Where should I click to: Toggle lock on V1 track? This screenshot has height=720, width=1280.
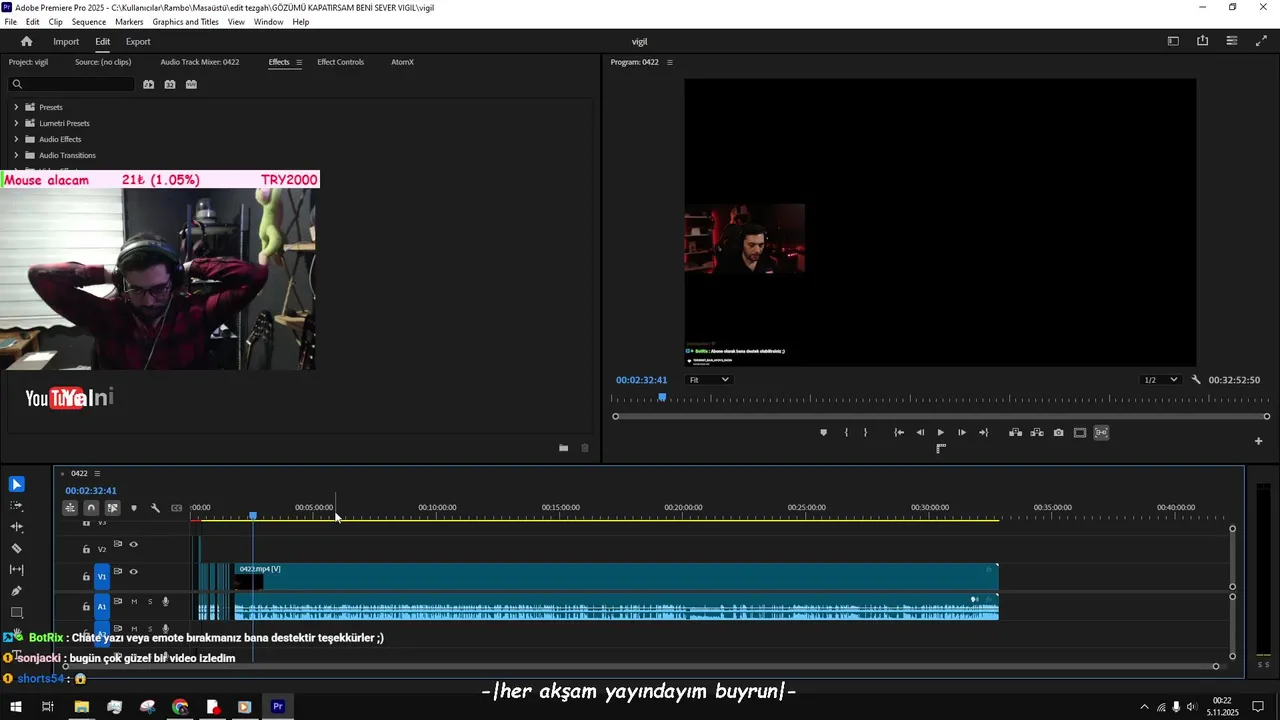(x=86, y=577)
